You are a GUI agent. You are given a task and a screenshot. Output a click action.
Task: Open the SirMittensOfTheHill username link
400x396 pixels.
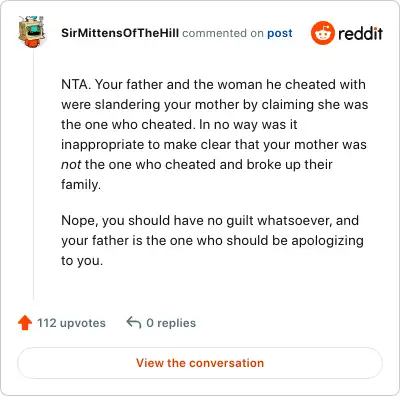click(120, 33)
